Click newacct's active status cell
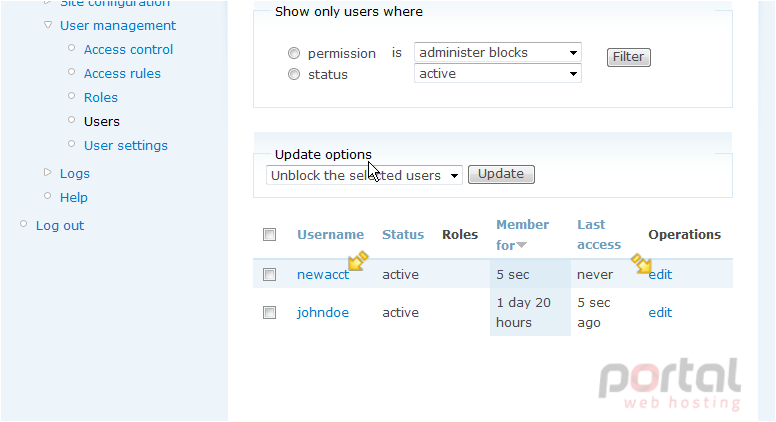Image resolution: width=776 pixels, height=422 pixels. (400, 275)
